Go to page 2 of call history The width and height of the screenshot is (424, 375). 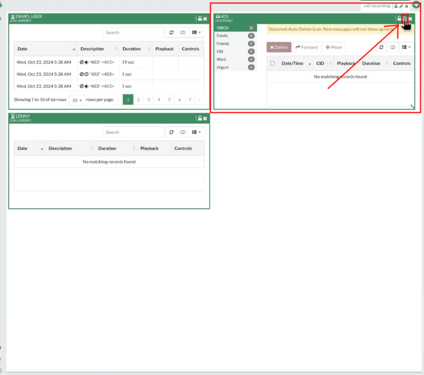click(x=138, y=100)
